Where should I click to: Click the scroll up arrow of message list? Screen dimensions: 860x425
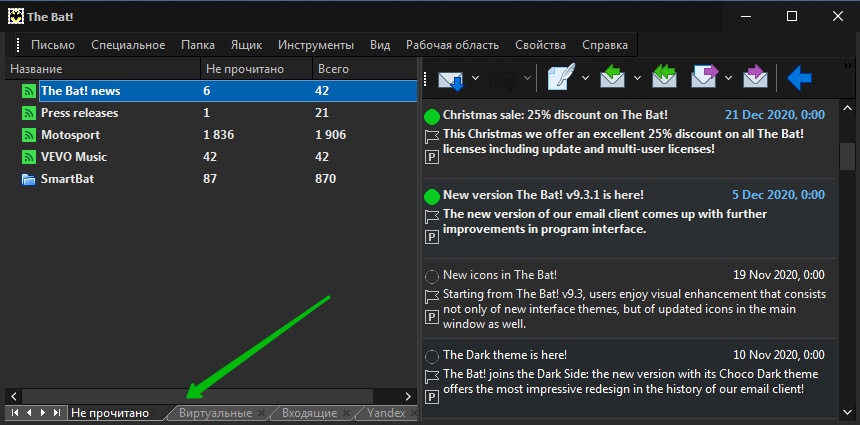847,107
